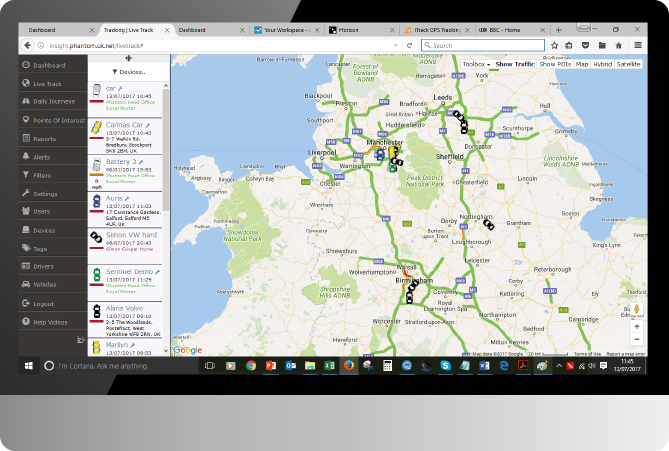This screenshot has height=451, width=669.
Task: Click the Users group icon
Action: (26, 211)
